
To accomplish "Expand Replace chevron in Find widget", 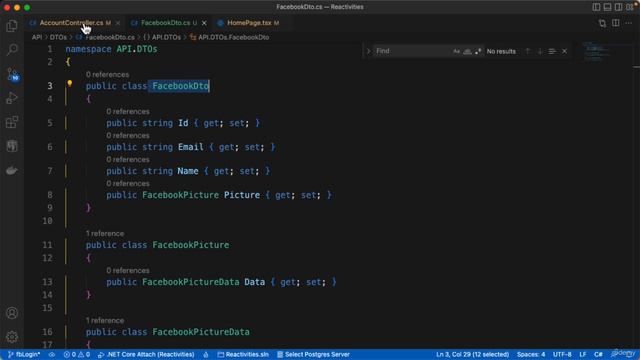I will point(368,51).
